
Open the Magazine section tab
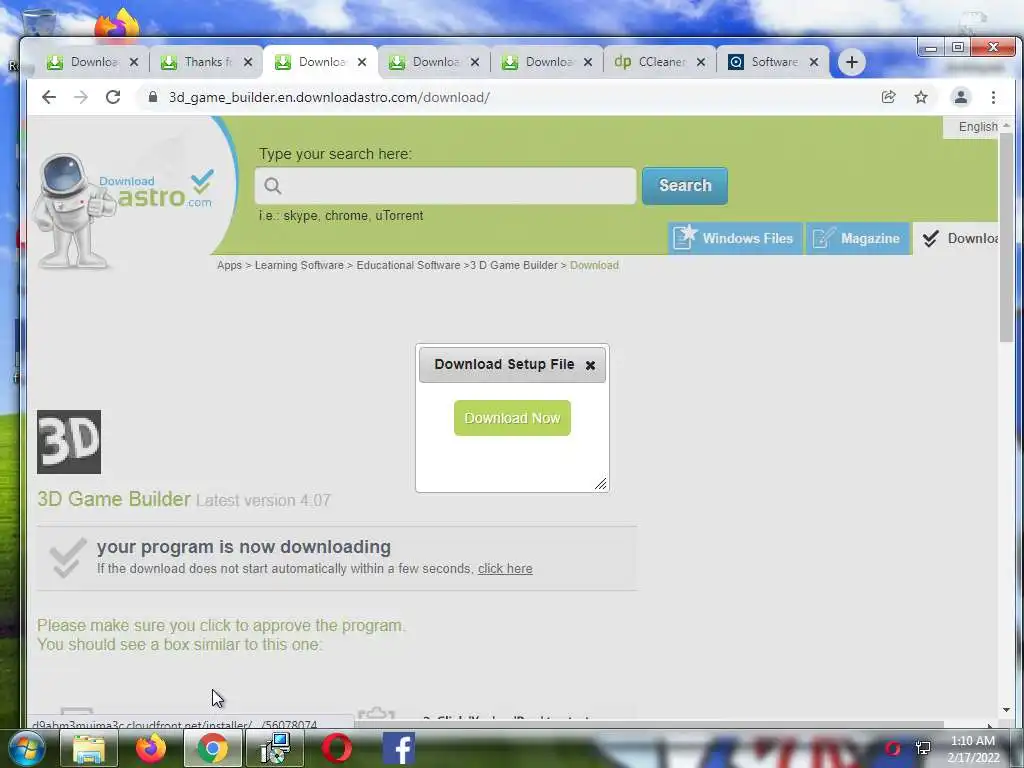[857, 238]
